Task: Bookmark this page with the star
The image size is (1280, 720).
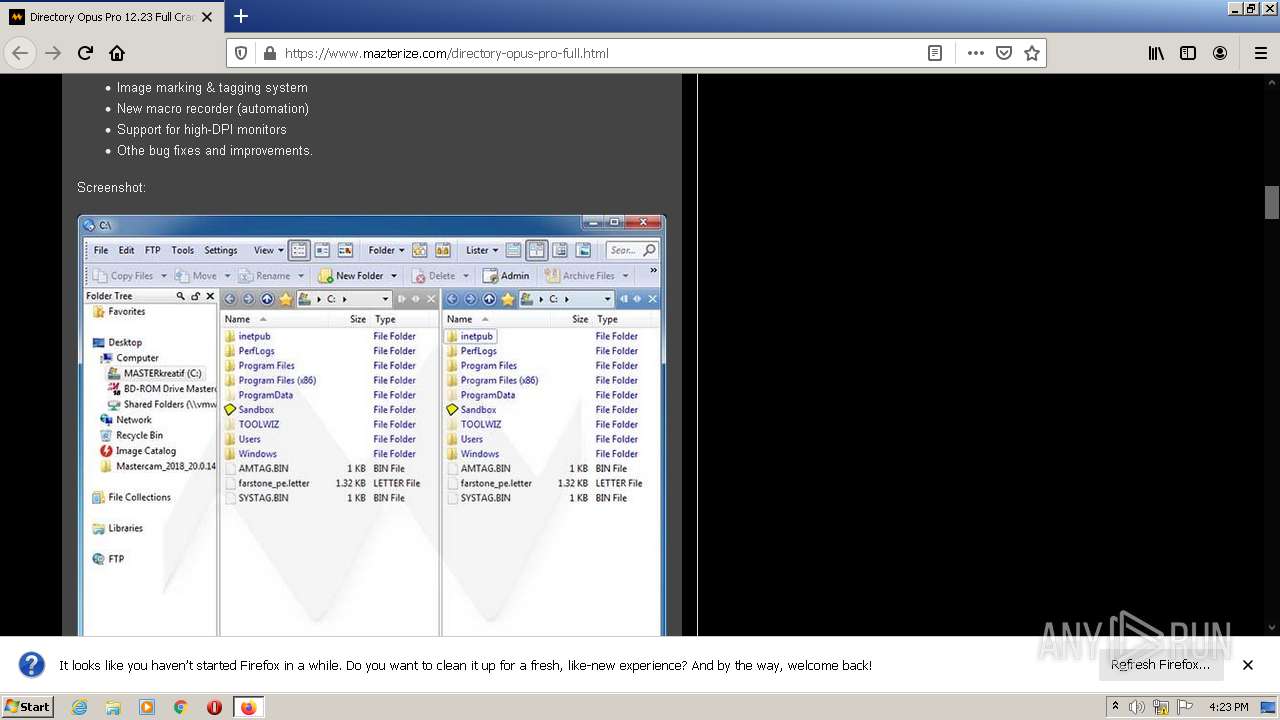Action: point(1032,53)
